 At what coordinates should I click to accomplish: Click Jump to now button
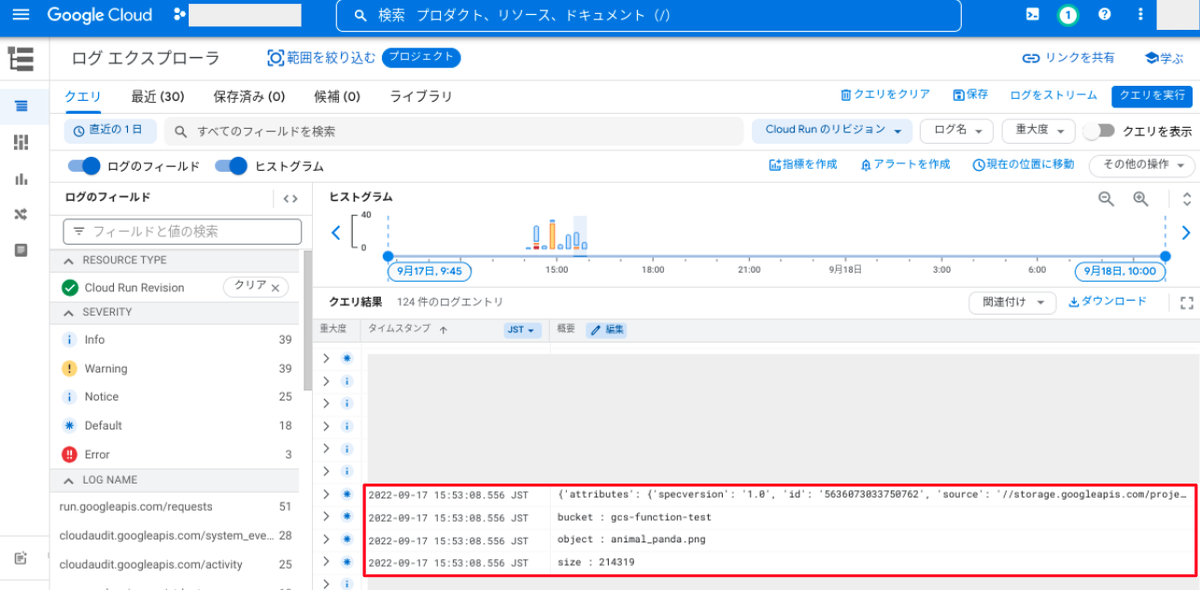(1023, 165)
